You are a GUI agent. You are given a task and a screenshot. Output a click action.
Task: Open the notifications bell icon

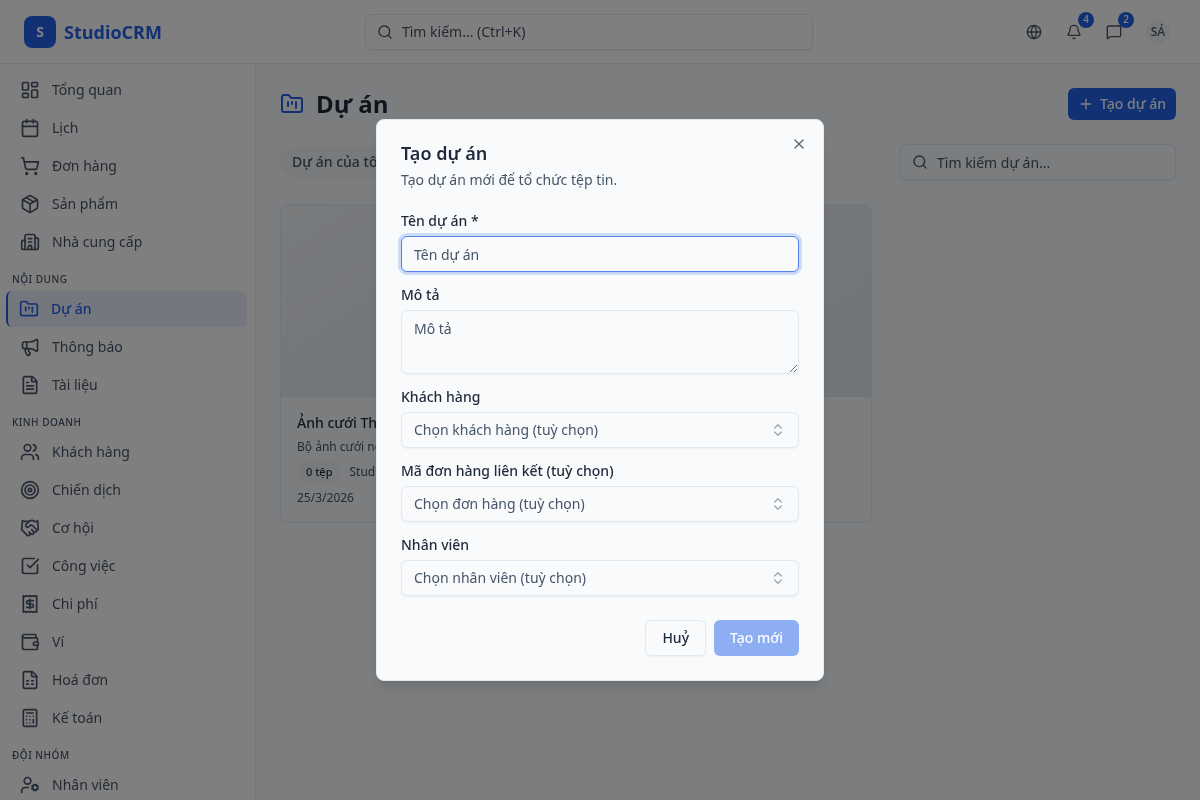[1074, 32]
